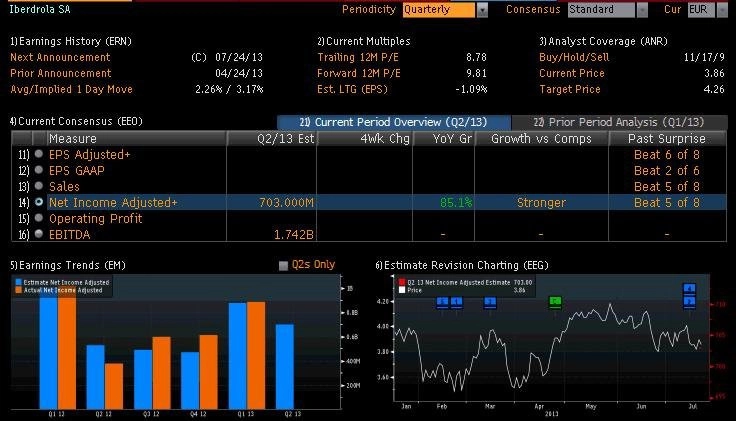
Task: Click the EPS Adjusted+ measure name
Action: click(90, 154)
